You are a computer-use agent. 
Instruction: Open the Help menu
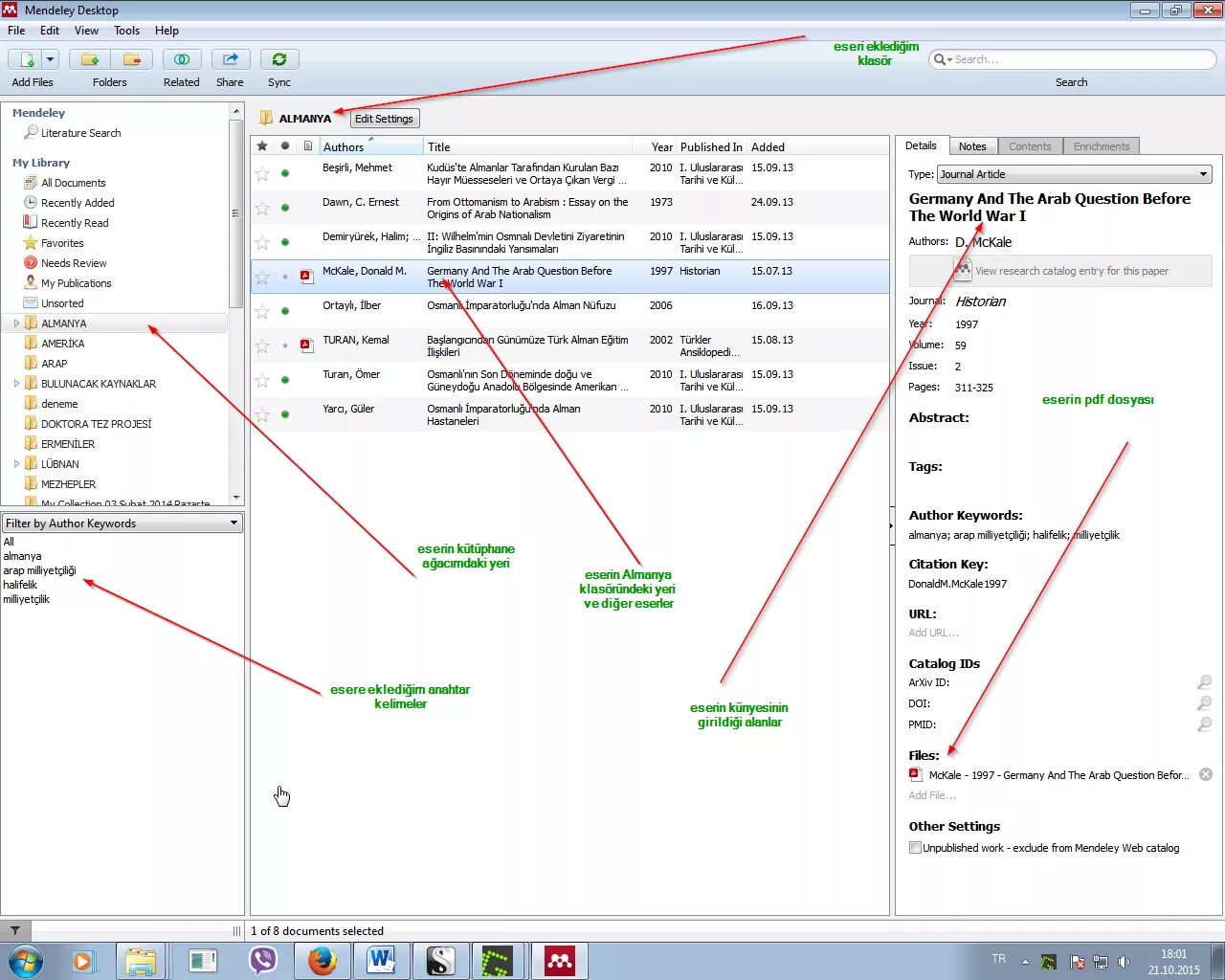coord(167,31)
